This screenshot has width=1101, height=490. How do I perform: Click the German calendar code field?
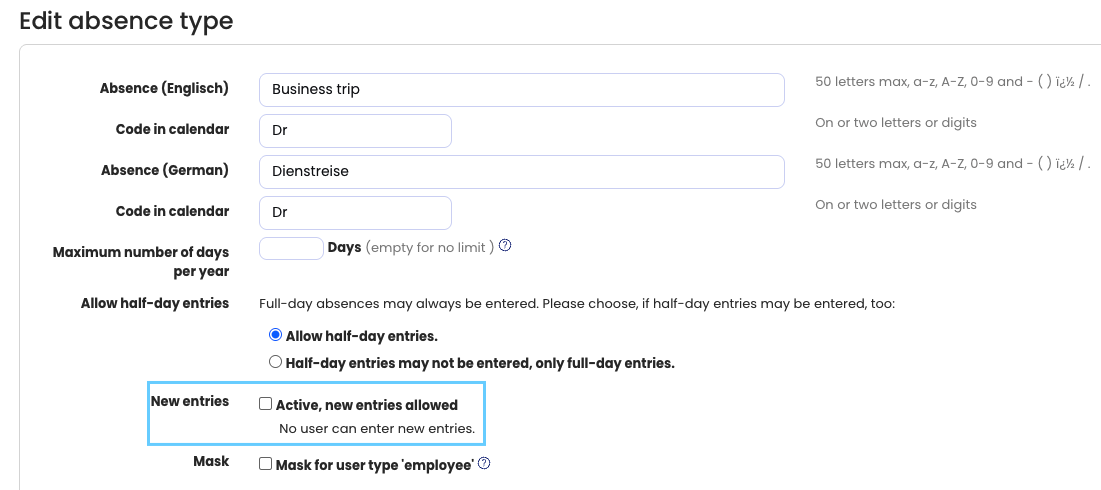point(355,213)
